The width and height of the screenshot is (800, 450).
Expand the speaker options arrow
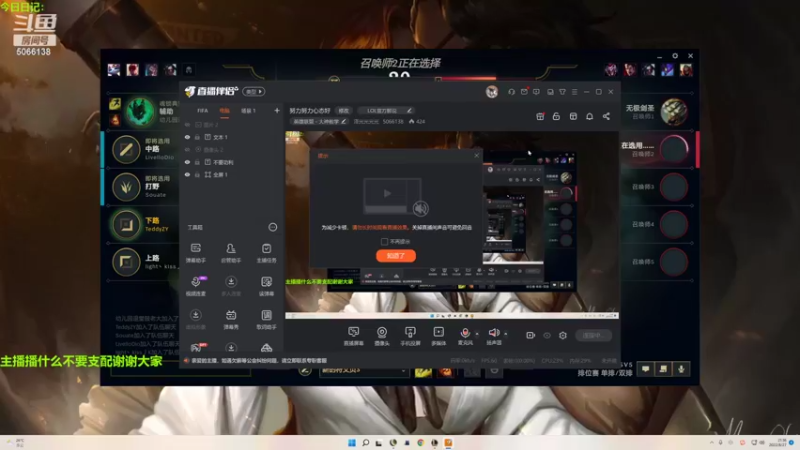click(506, 334)
